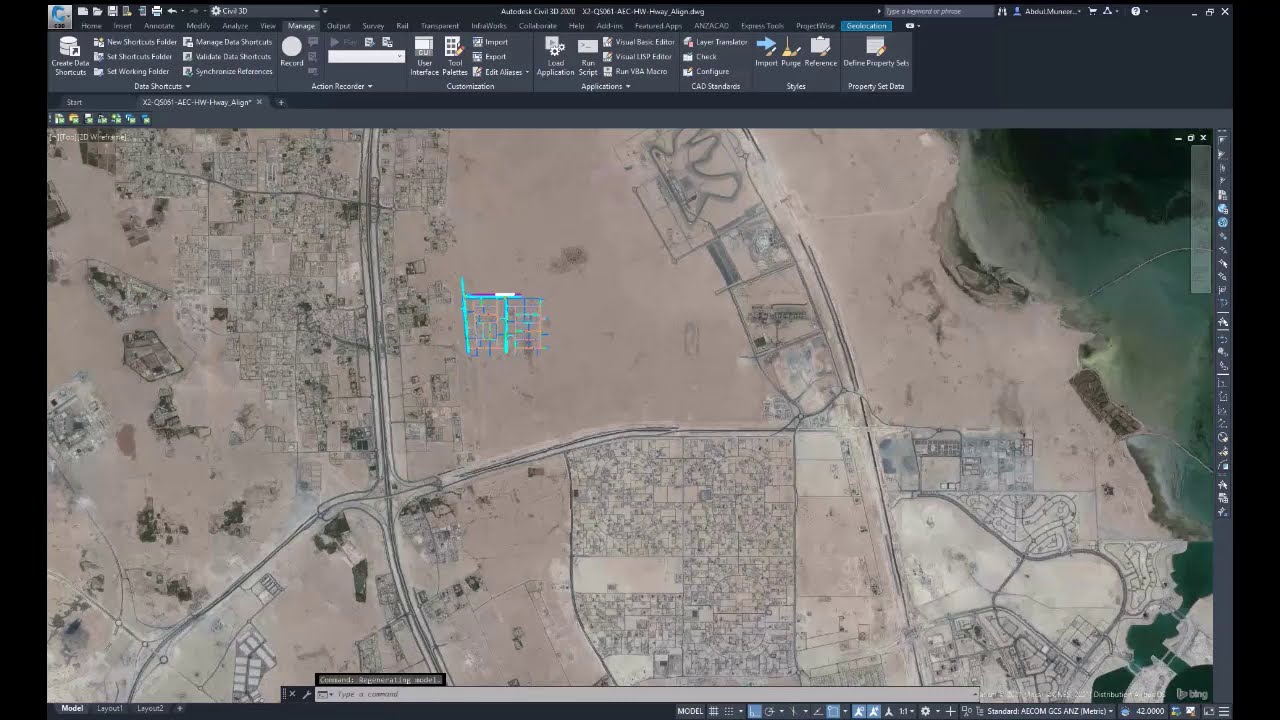
Task: Open action macro name combo box
Action: (x=366, y=57)
